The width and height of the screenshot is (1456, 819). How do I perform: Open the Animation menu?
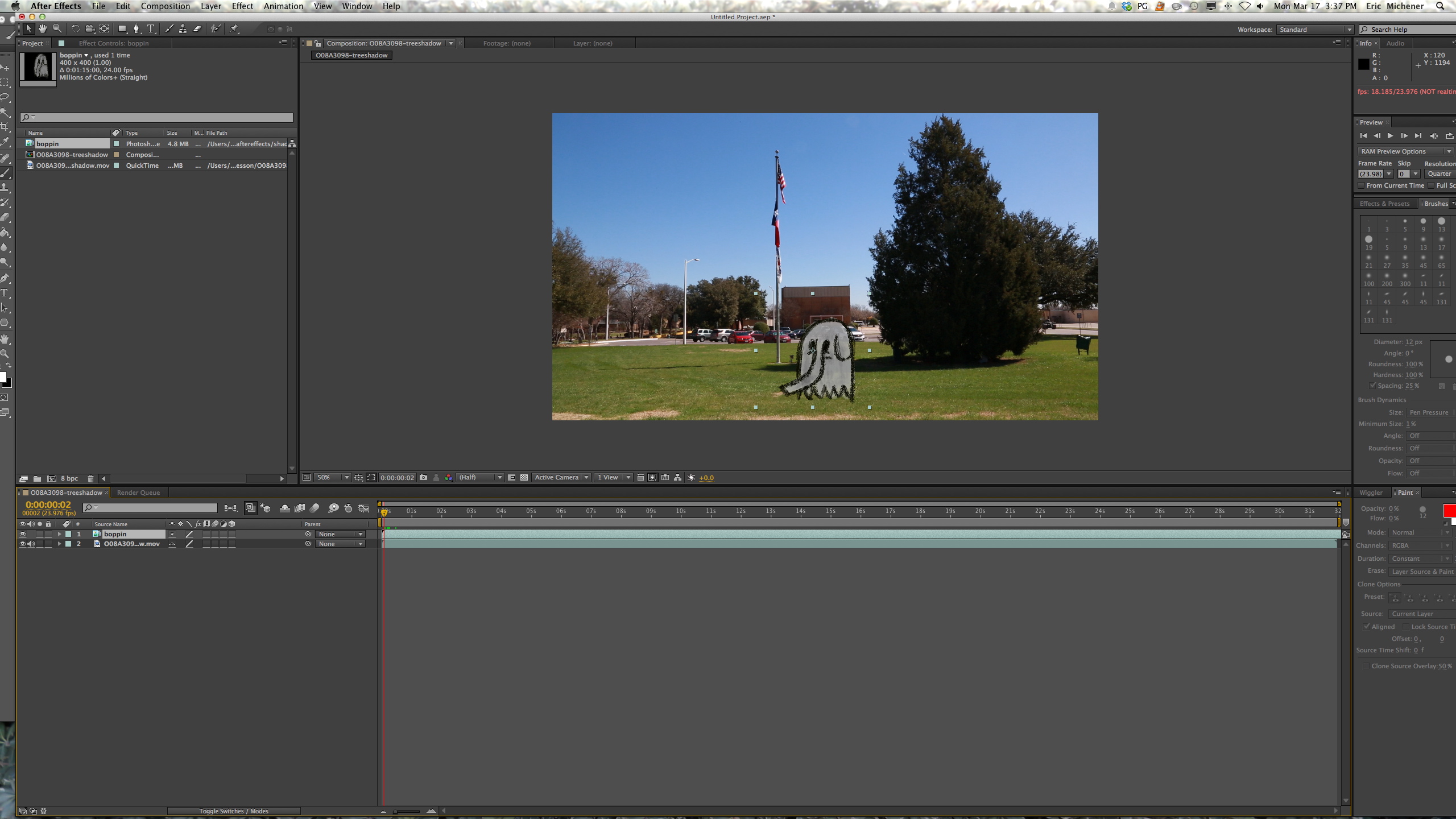[283, 6]
